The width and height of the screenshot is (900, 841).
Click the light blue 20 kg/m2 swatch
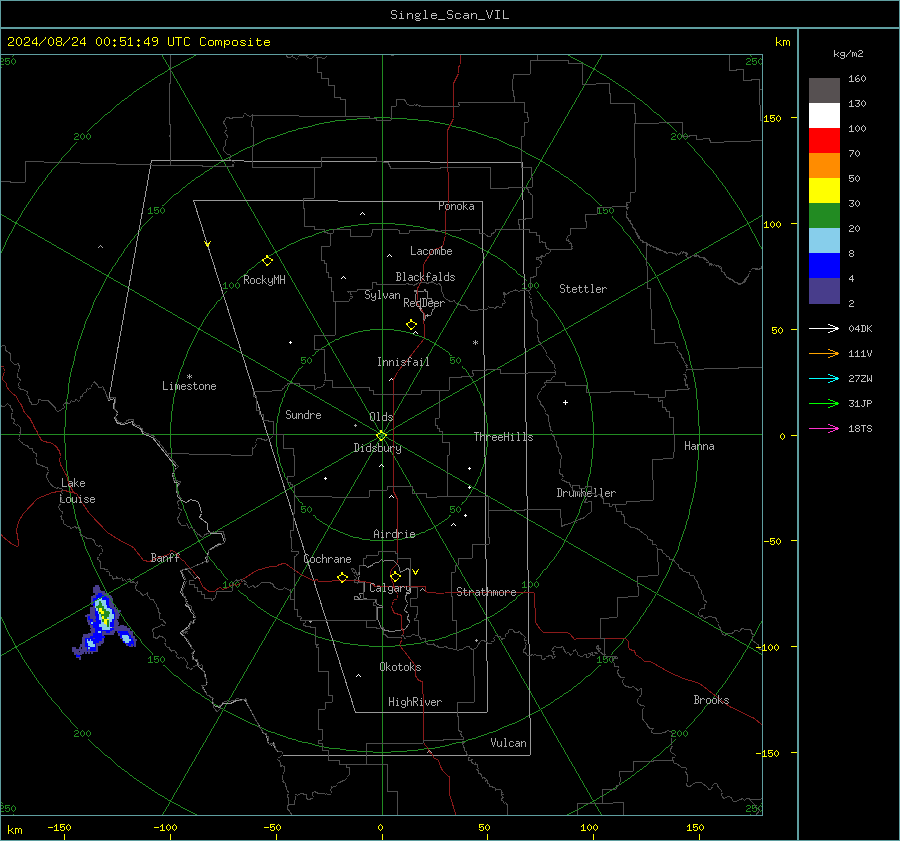(824, 241)
